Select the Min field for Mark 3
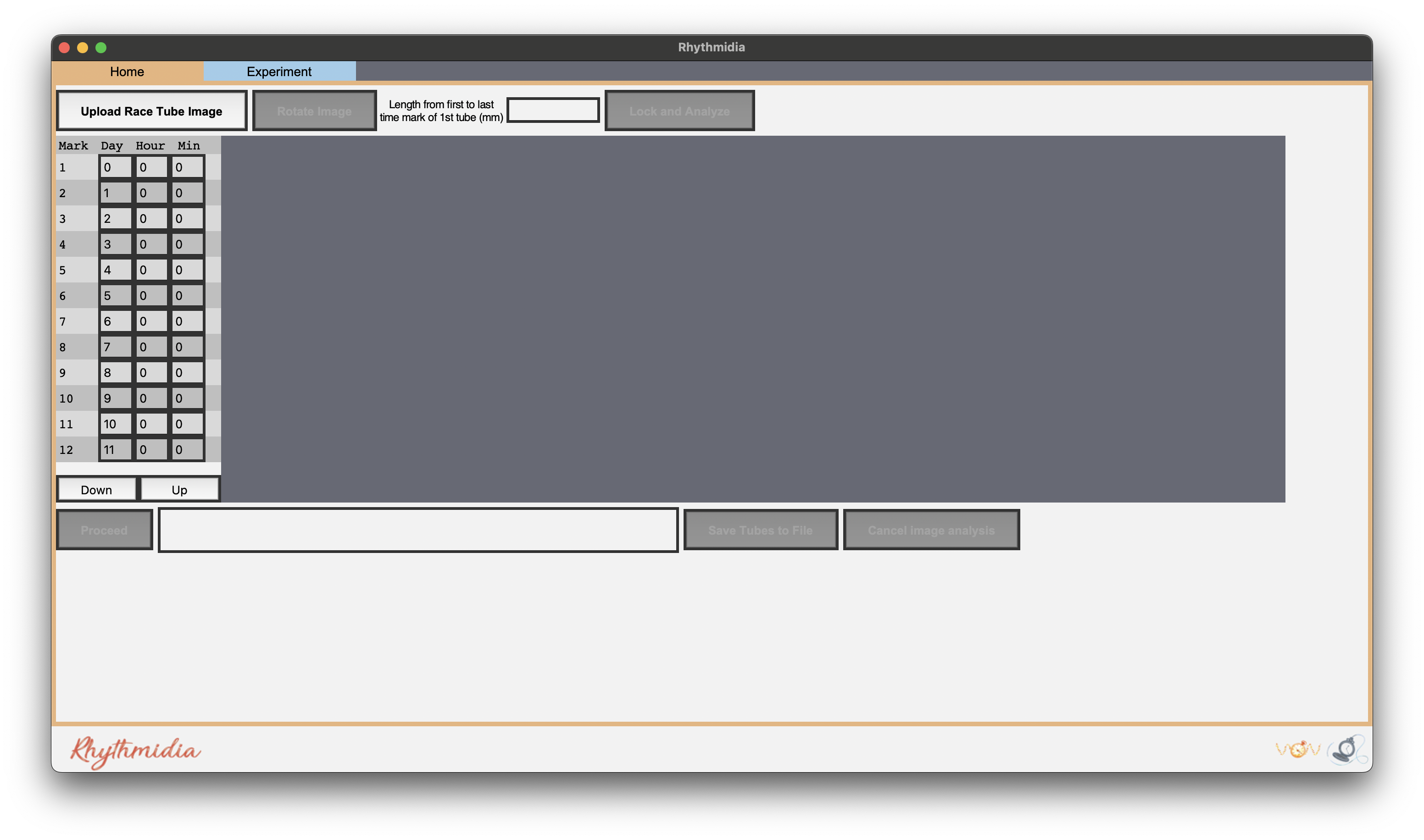The height and width of the screenshot is (840, 1424). [188, 219]
